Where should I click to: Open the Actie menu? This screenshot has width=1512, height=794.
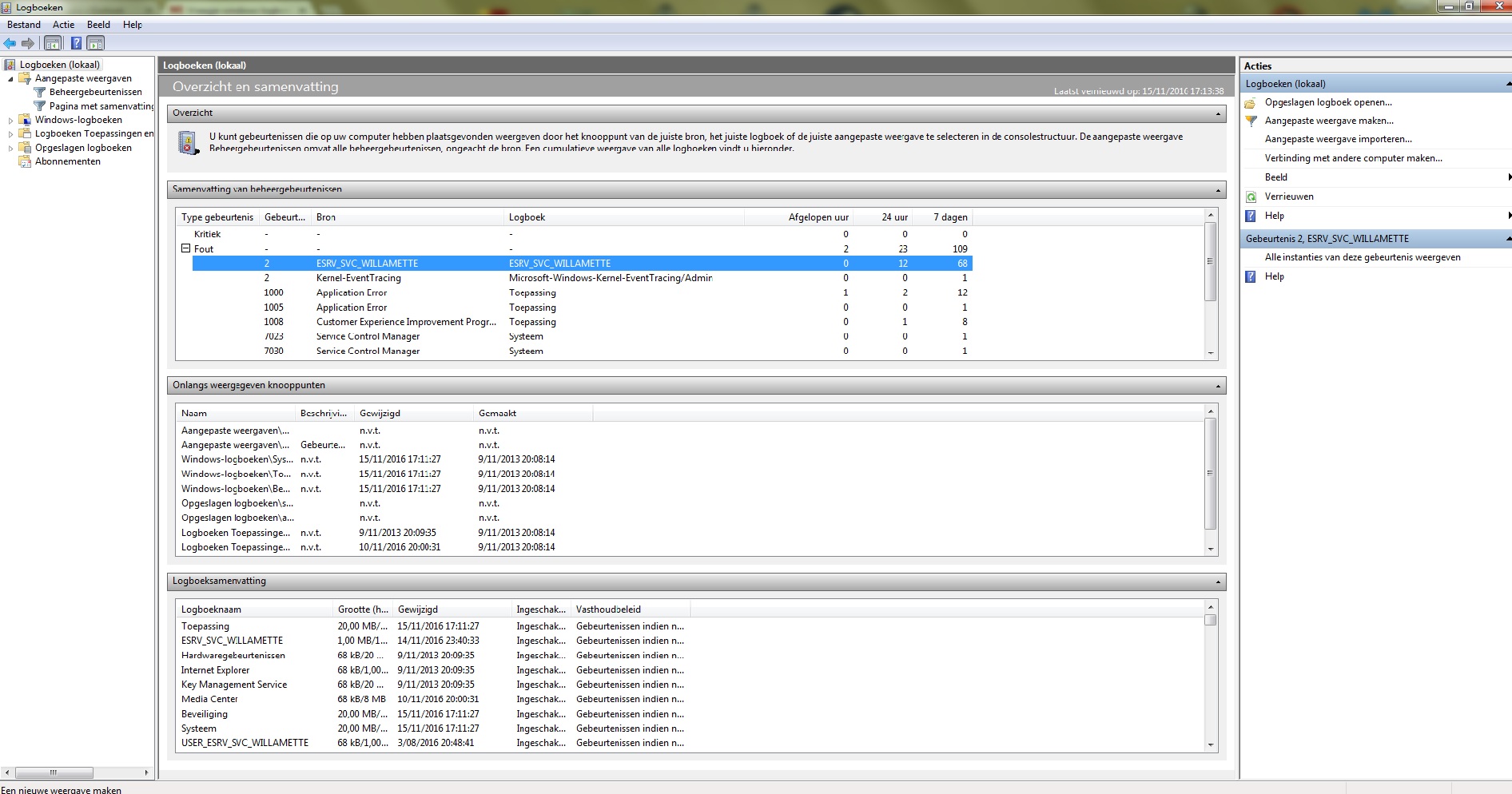[63, 25]
